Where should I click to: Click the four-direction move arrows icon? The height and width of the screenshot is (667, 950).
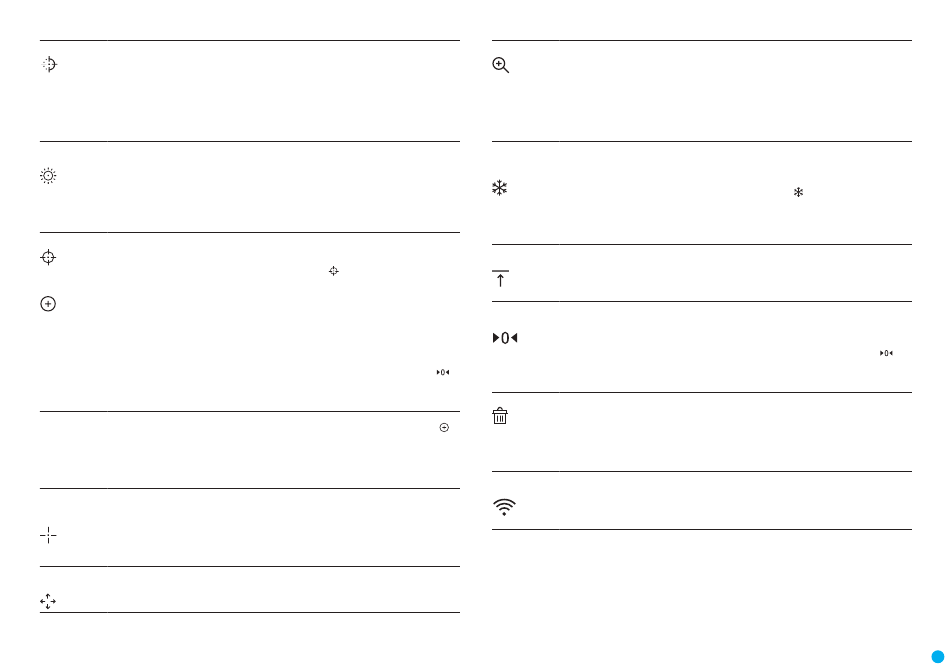48,601
